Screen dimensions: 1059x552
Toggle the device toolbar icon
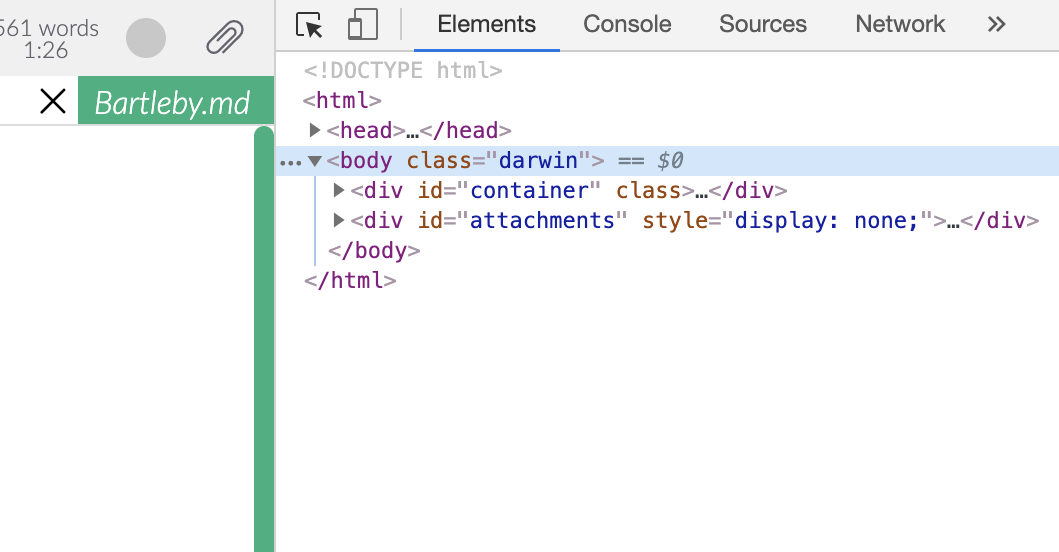pos(362,25)
